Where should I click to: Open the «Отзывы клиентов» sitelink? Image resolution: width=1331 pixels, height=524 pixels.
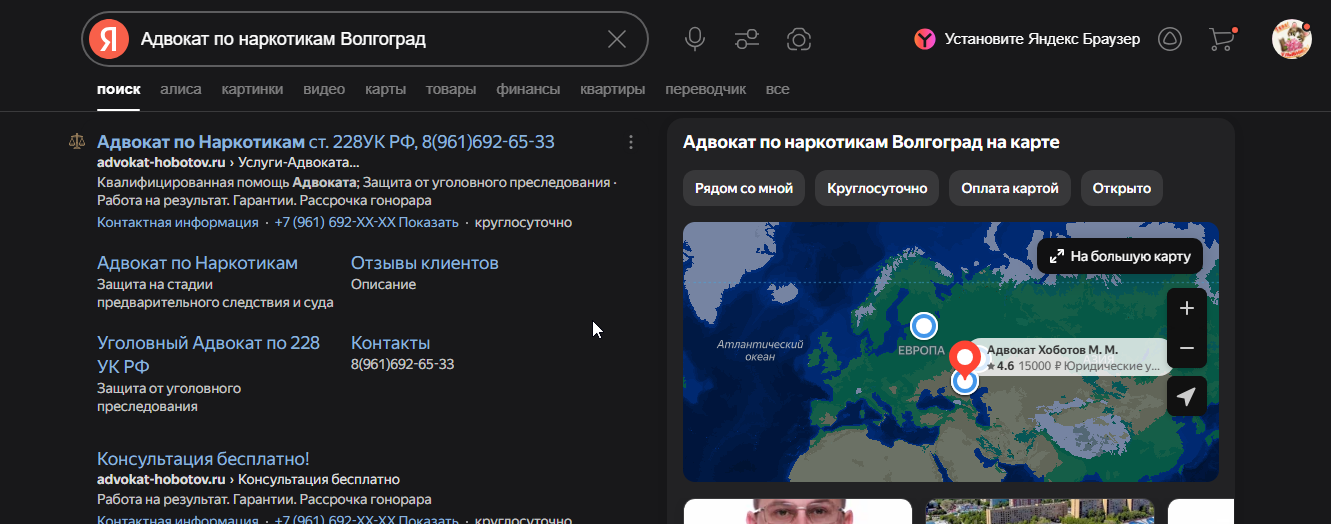pyautogui.click(x=425, y=263)
